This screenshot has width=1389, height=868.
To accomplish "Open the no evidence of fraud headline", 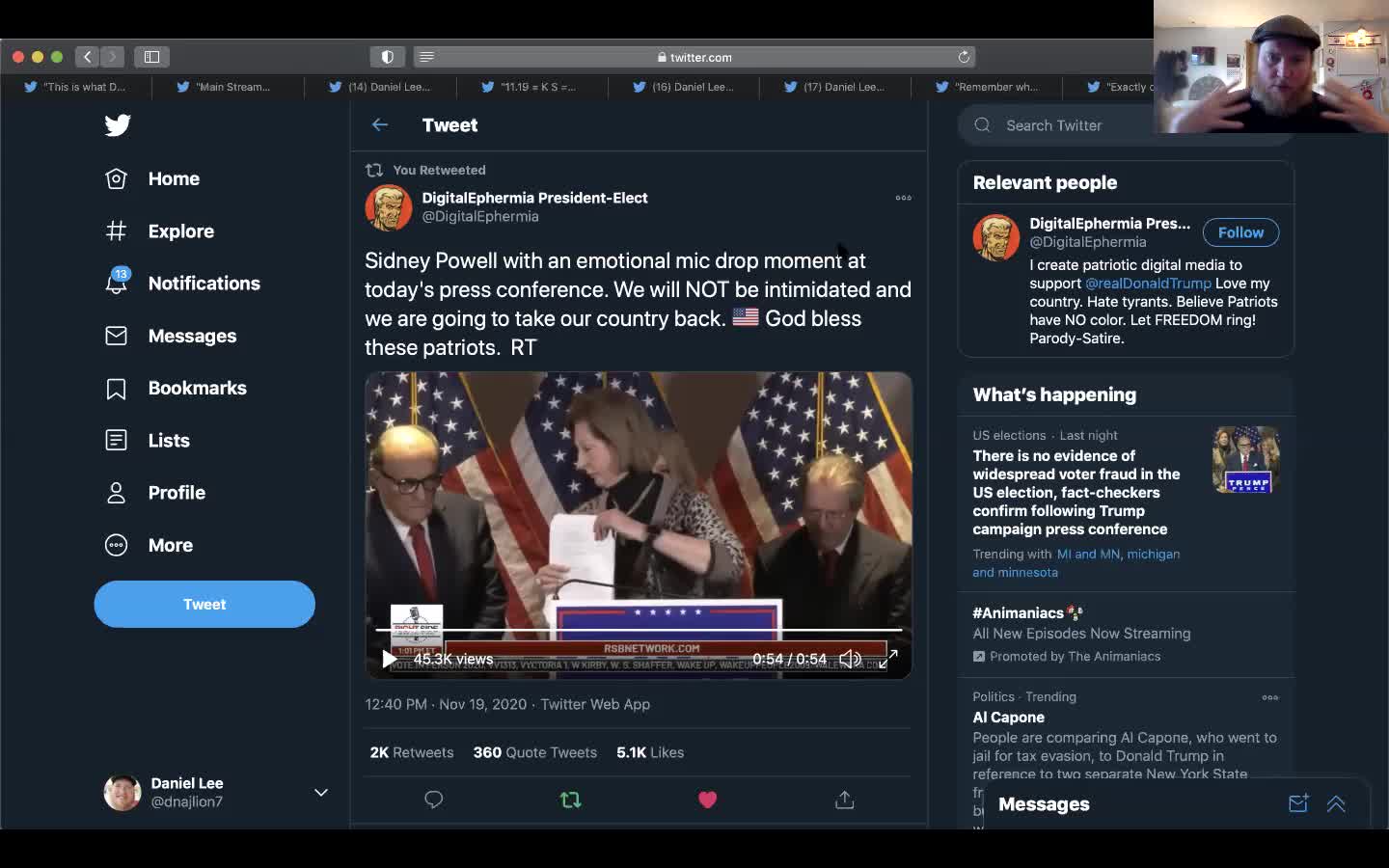I will pyautogui.click(x=1076, y=493).
